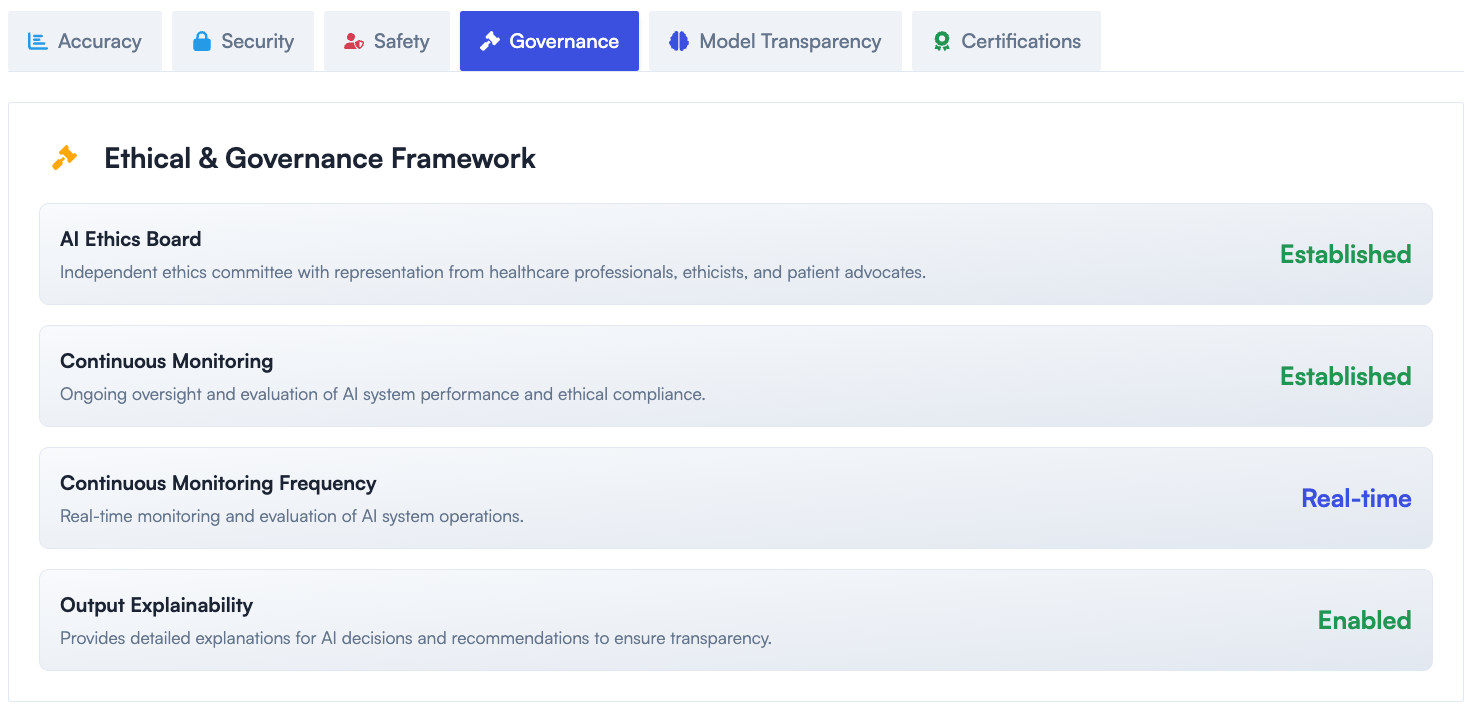Select the Continuous Monitoring Frequency title
This screenshot has width=1474, height=710.
point(218,483)
